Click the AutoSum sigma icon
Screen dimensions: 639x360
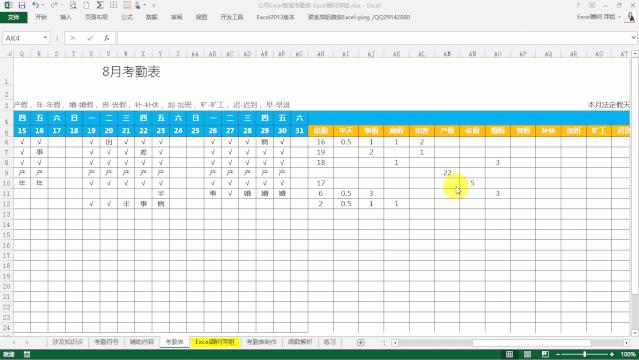(100, 5)
